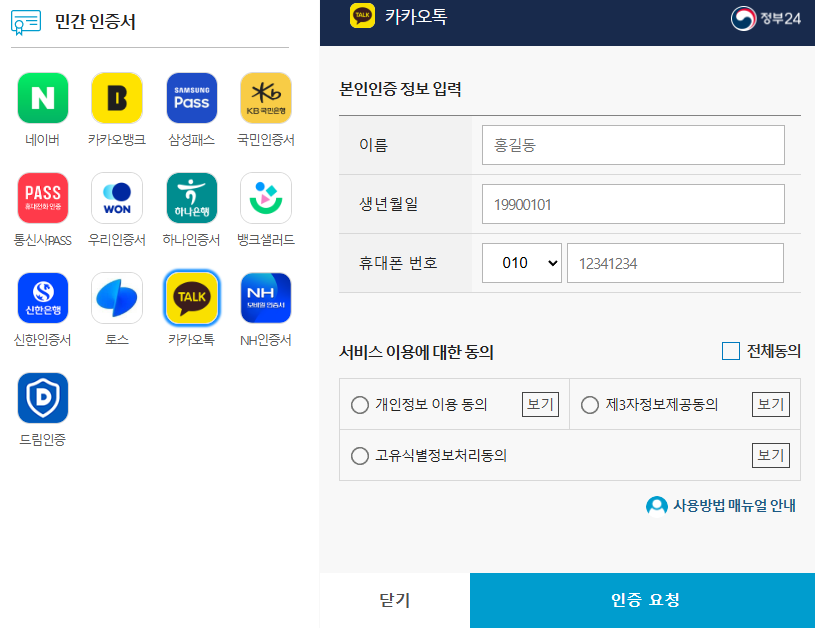Image resolution: width=815 pixels, height=628 pixels.
Task: Select the KakaoTalk certificate icon
Action: pyautogui.click(x=192, y=298)
